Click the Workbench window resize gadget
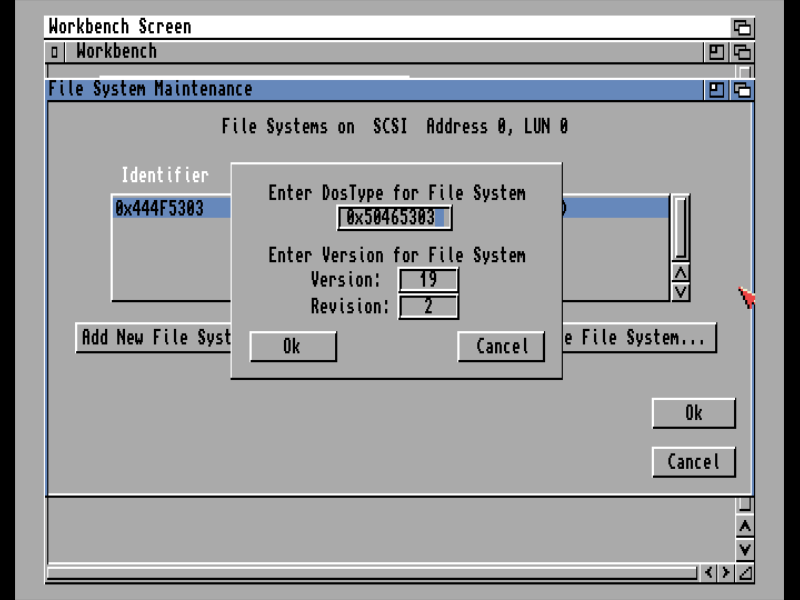 tap(744, 573)
